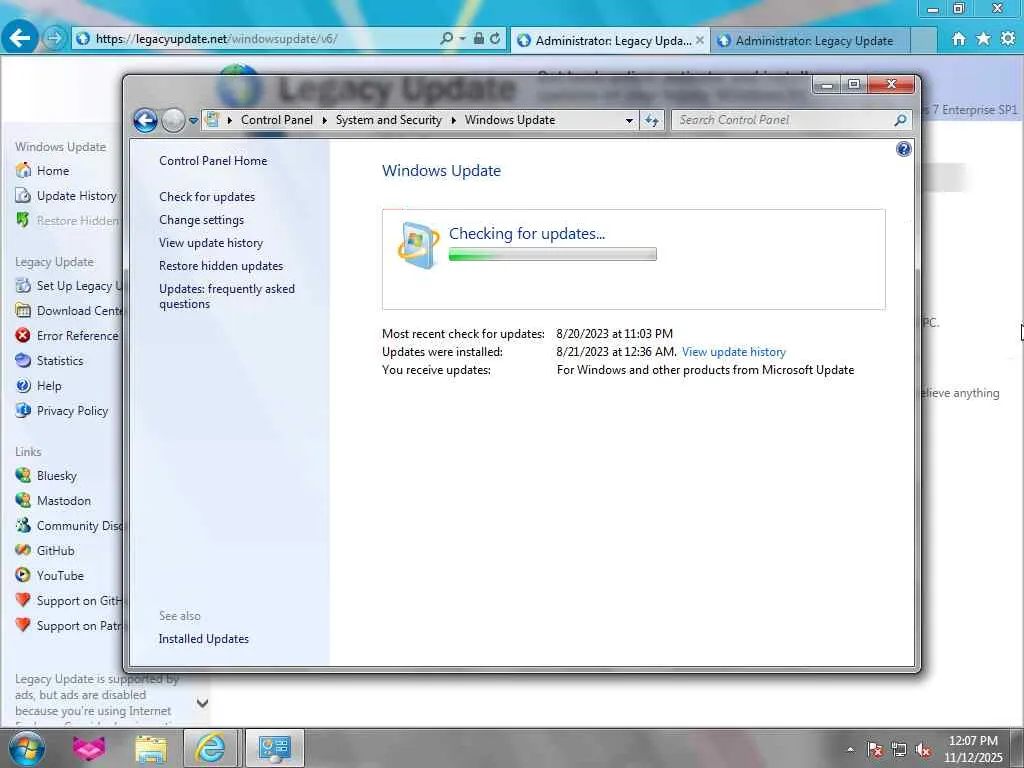1024x768 pixels.
Task: Open Set Up Legacy Update item
Action: point(68,285)
